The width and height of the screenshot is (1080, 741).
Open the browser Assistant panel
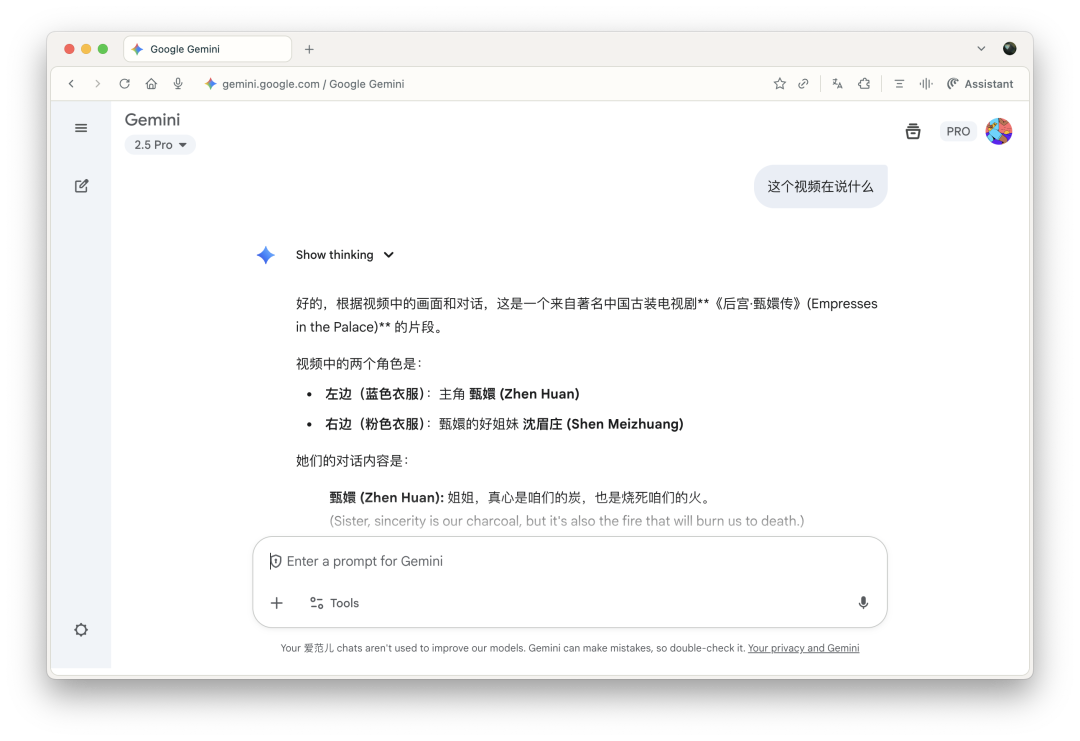click(979, 84)
